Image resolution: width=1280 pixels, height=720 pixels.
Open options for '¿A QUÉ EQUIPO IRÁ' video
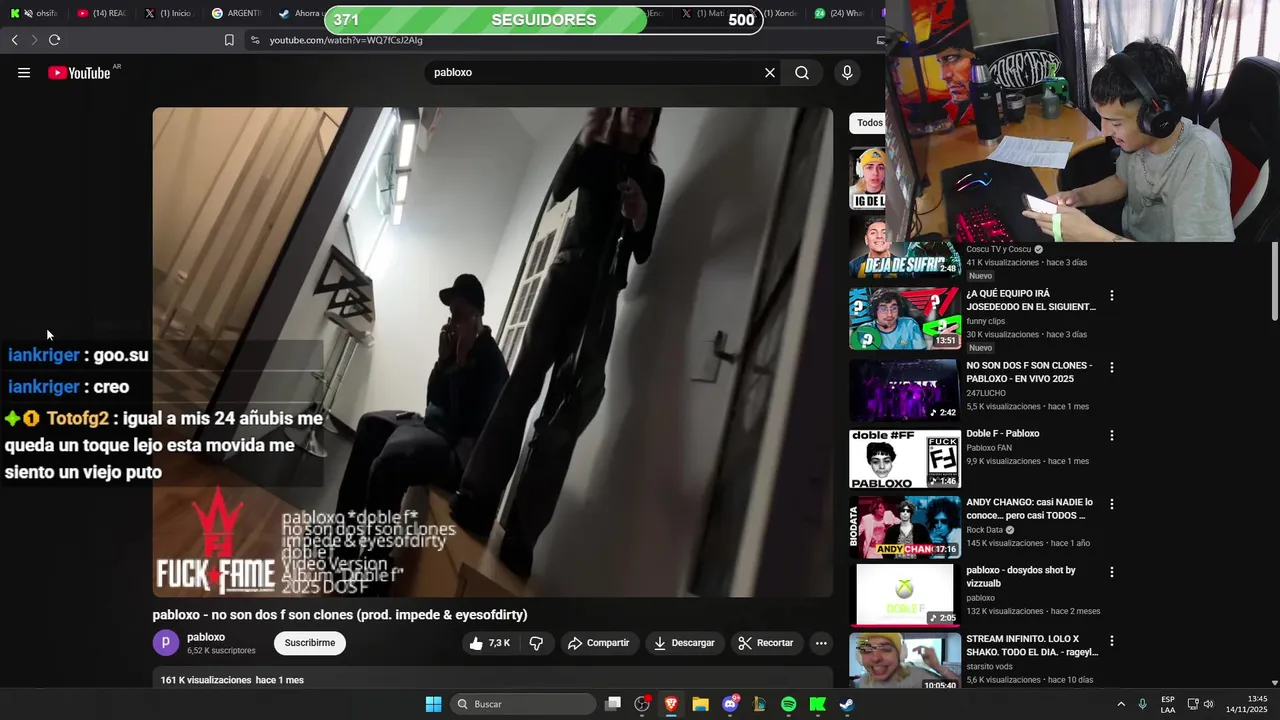tap(1111, 296)
